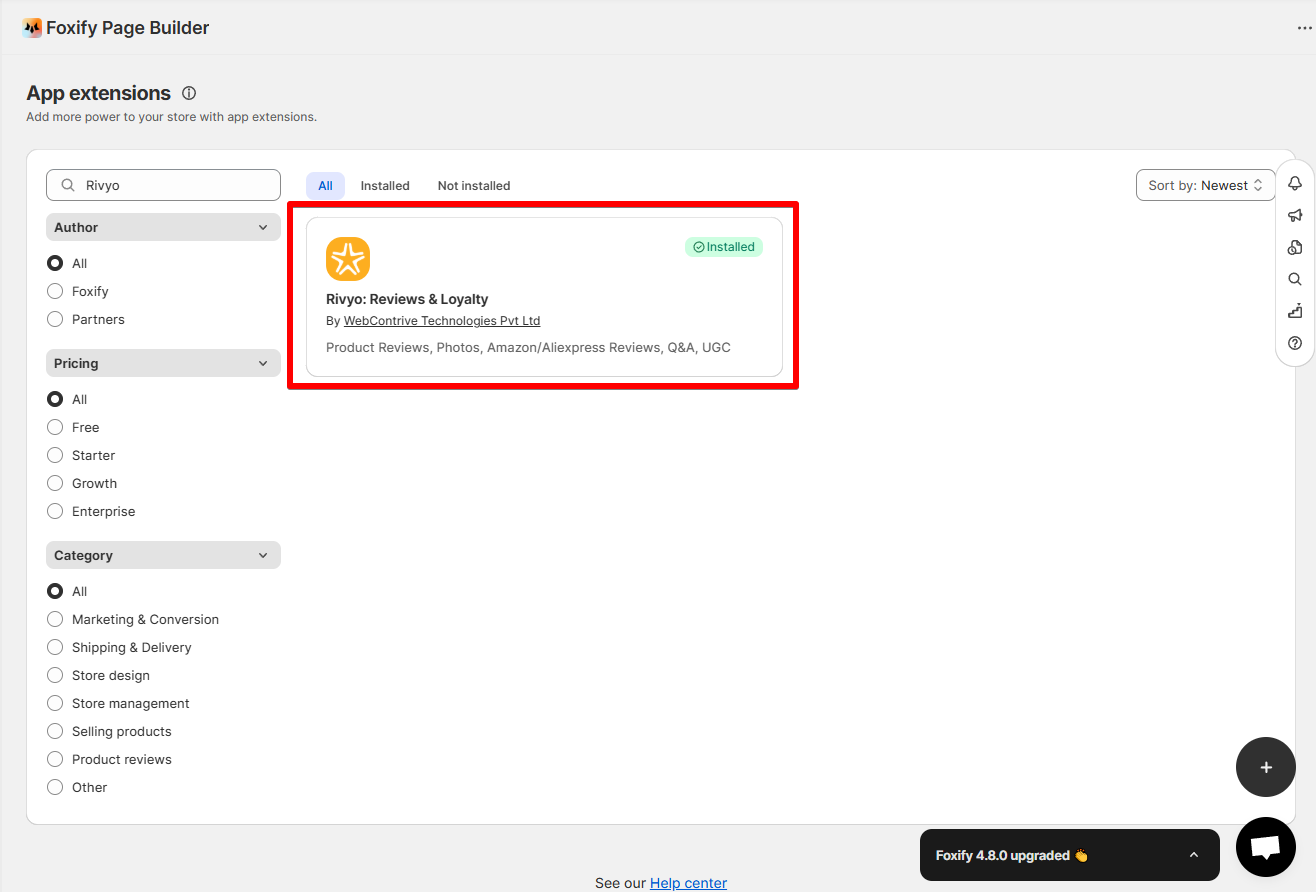This screenshot has width=1316, height=892.
Task: Open the Help center link
Action: pos(688,883)
